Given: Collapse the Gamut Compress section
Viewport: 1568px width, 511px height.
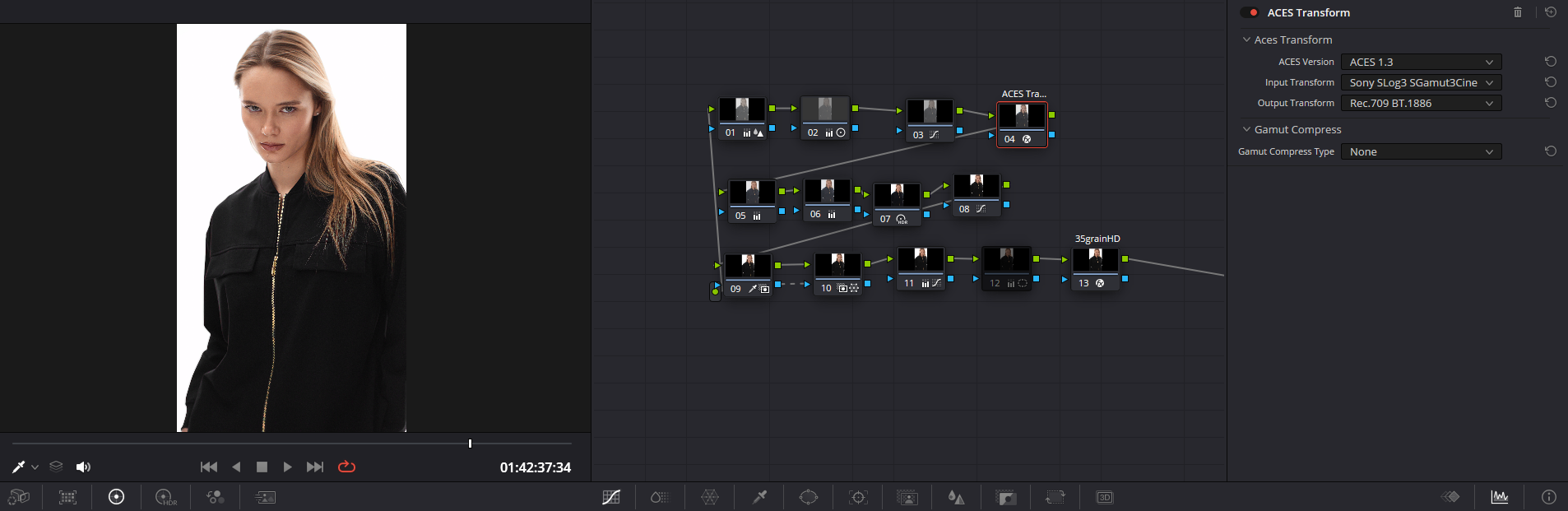Looking at the screenshot, I should 1246,129.
